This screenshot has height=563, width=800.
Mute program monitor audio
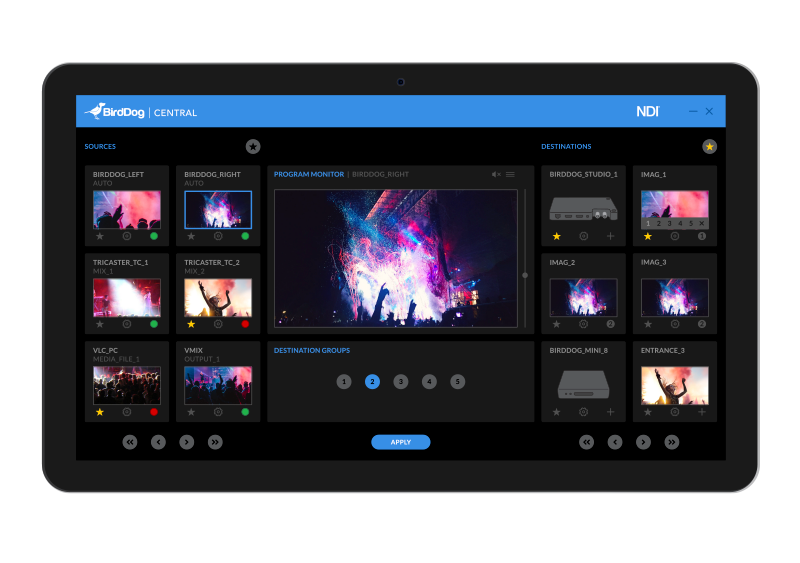[496, 175]
